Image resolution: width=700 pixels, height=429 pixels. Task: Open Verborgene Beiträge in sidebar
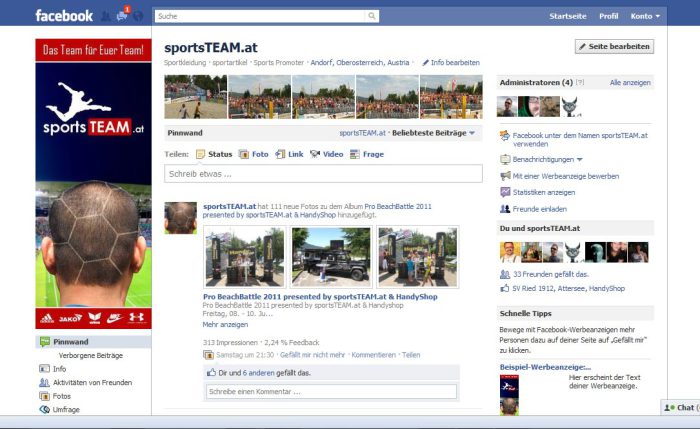pos(91,355)
